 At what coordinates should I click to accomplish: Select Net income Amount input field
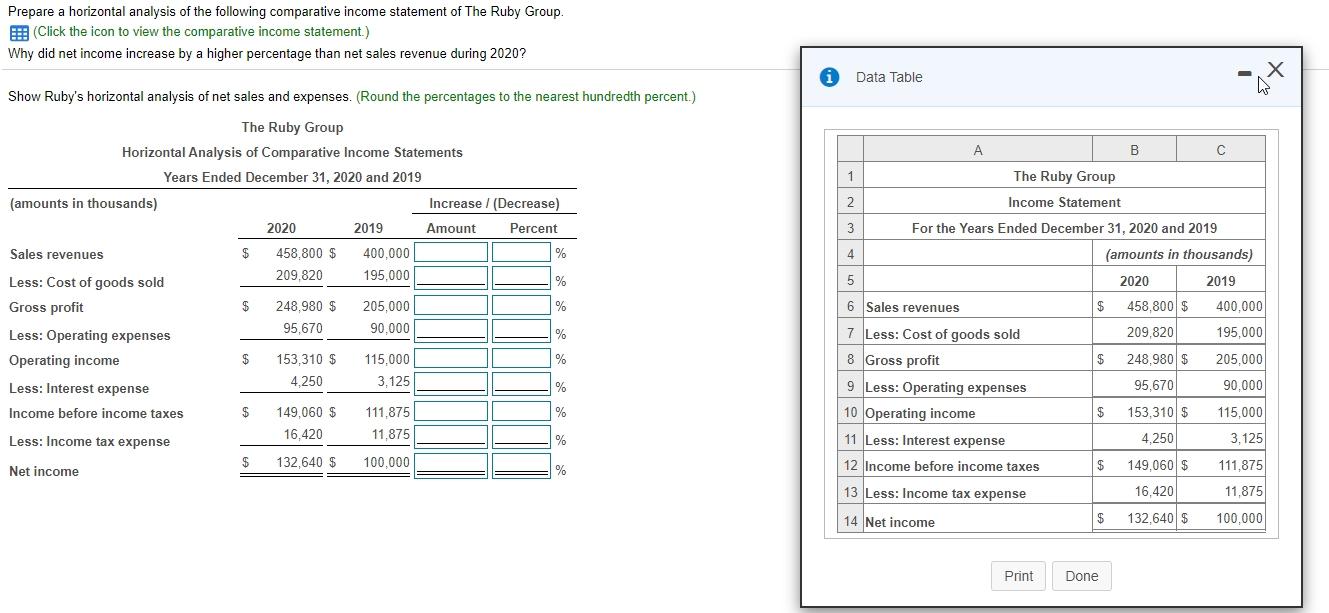click(x=451, y=465)
